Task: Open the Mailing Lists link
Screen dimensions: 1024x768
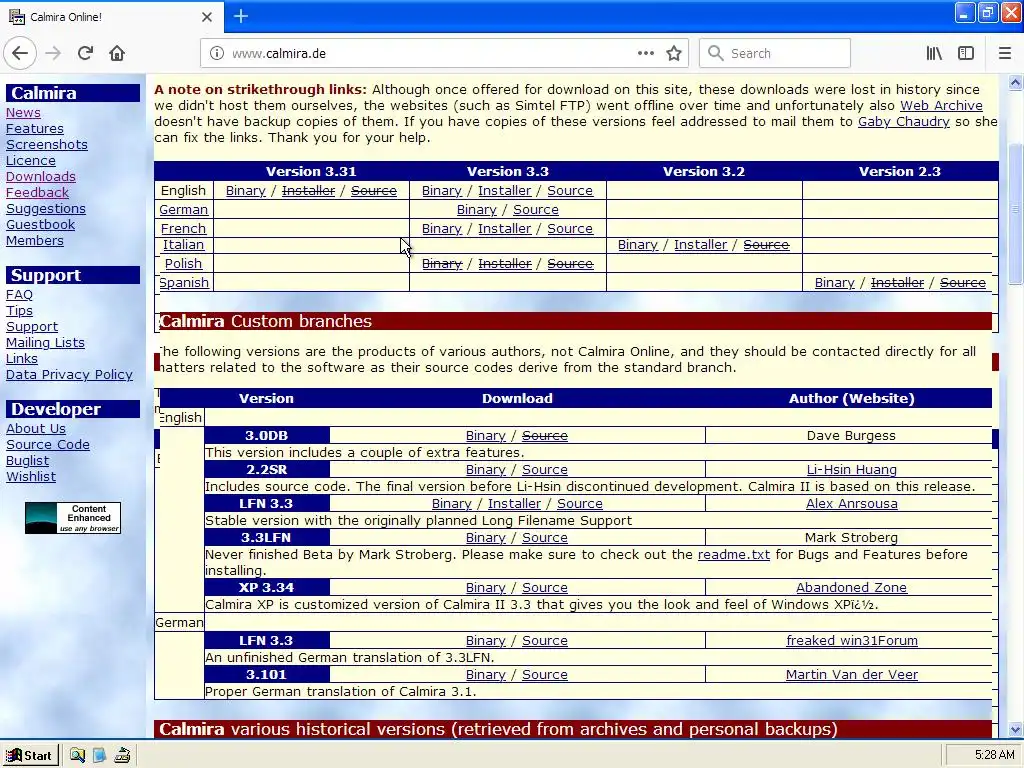Action: click(45, 343)
